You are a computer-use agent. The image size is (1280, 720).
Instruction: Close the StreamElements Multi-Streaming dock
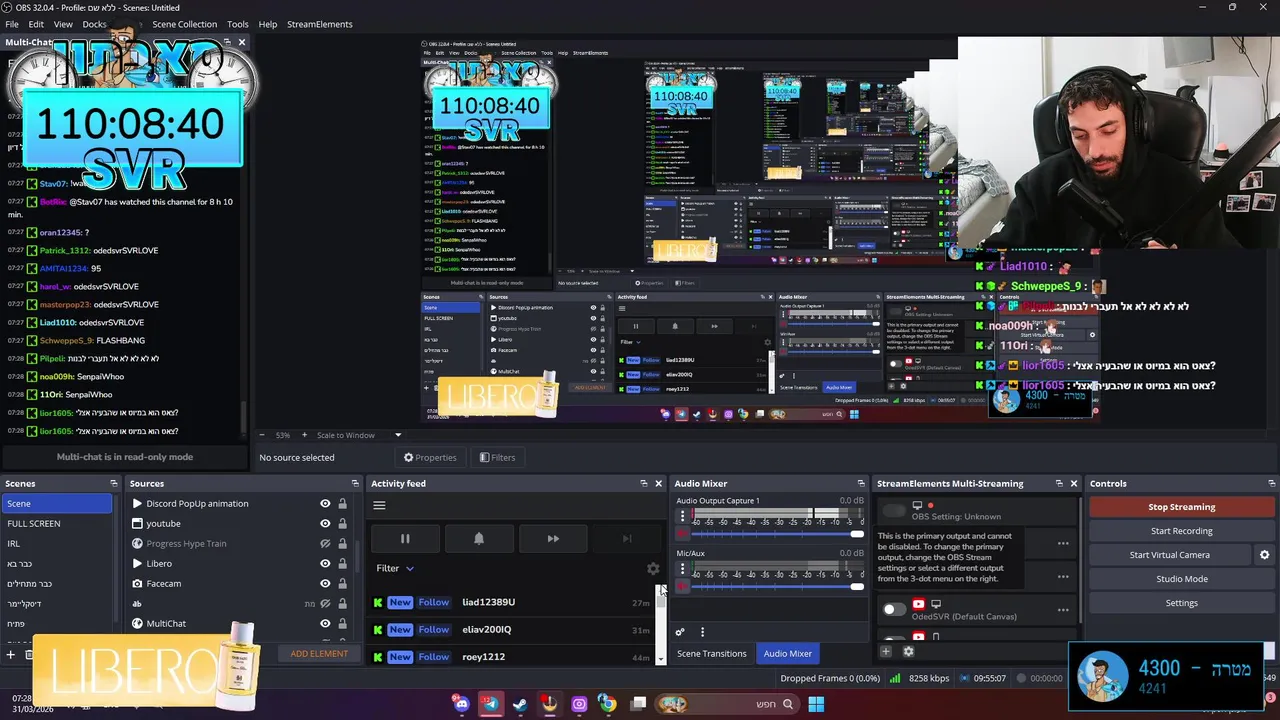pyautogui.click(x=1074, y=484)
